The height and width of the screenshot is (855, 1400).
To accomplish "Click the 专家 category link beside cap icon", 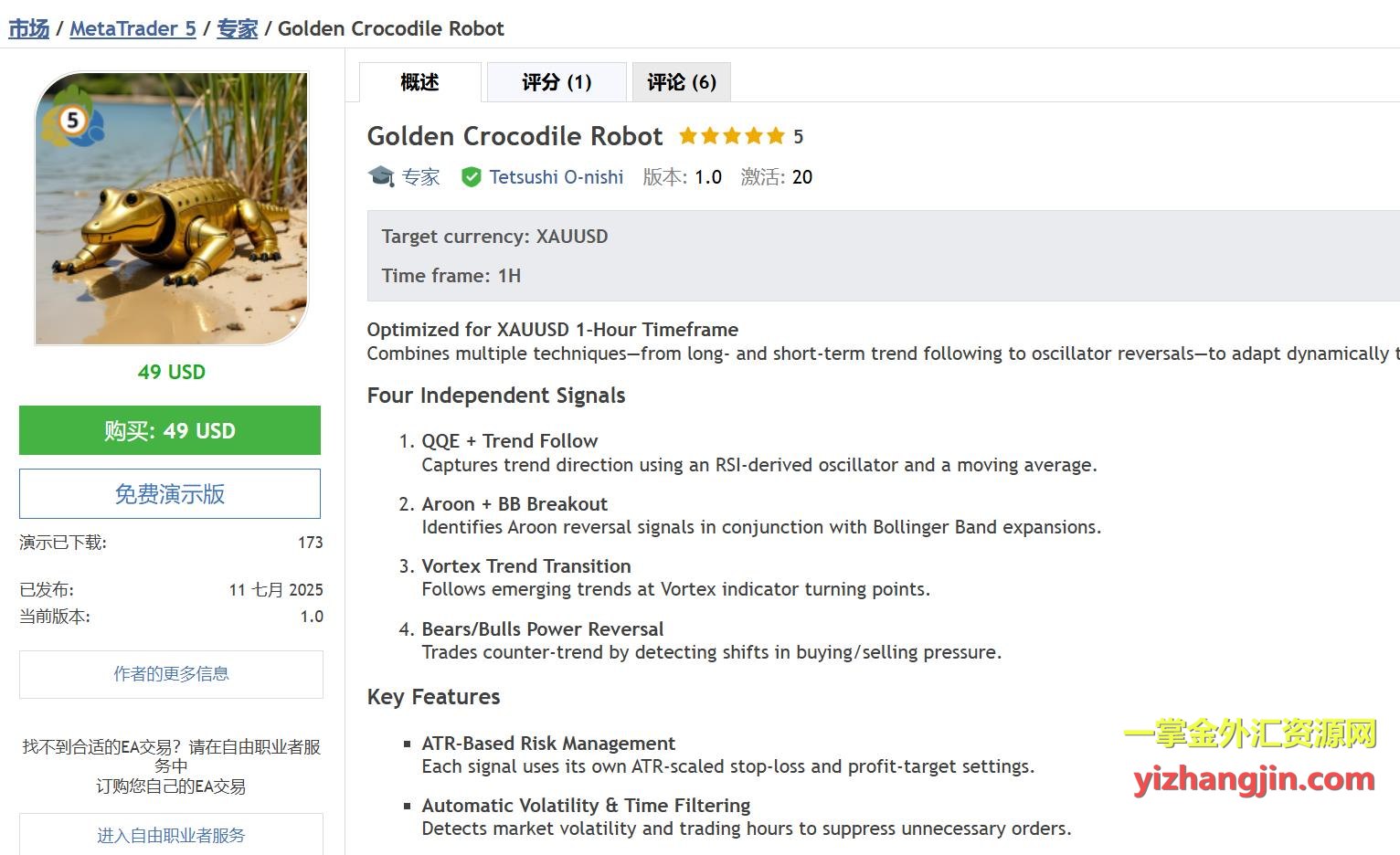I will pos(420,177).
